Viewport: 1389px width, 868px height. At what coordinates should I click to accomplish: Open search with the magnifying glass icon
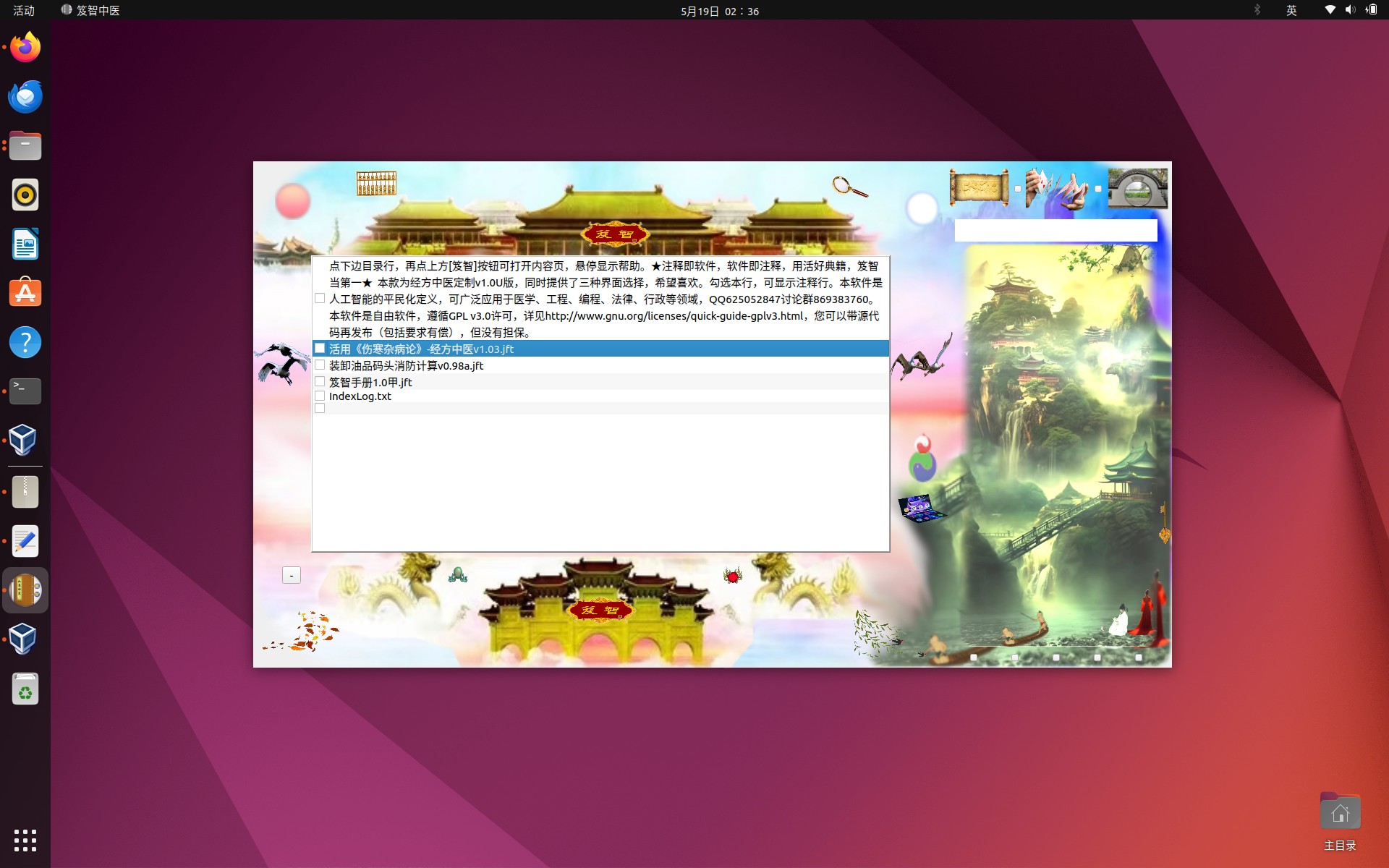click(x=849, y=187)
